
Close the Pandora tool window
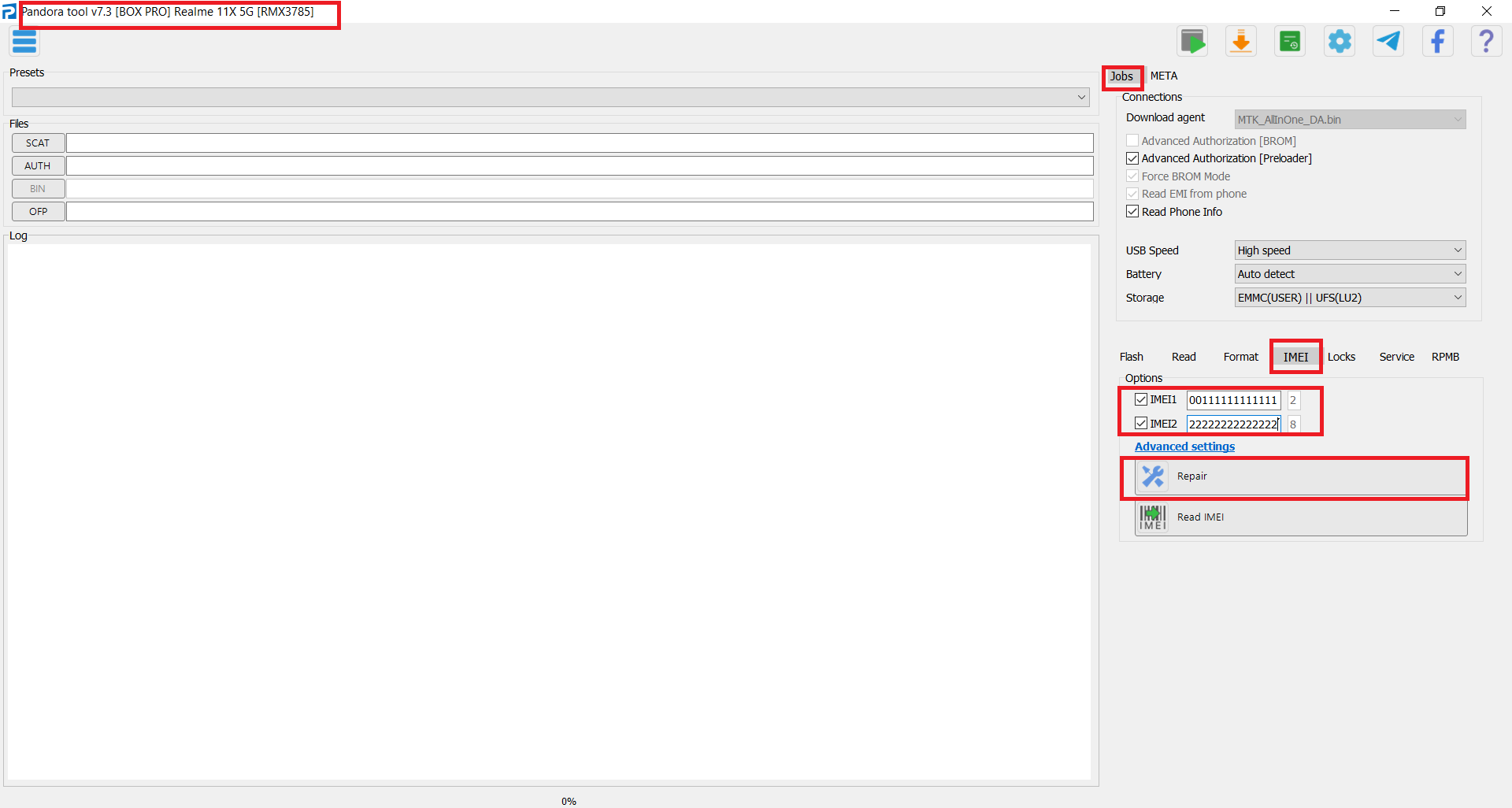(x=1487, y=11)
